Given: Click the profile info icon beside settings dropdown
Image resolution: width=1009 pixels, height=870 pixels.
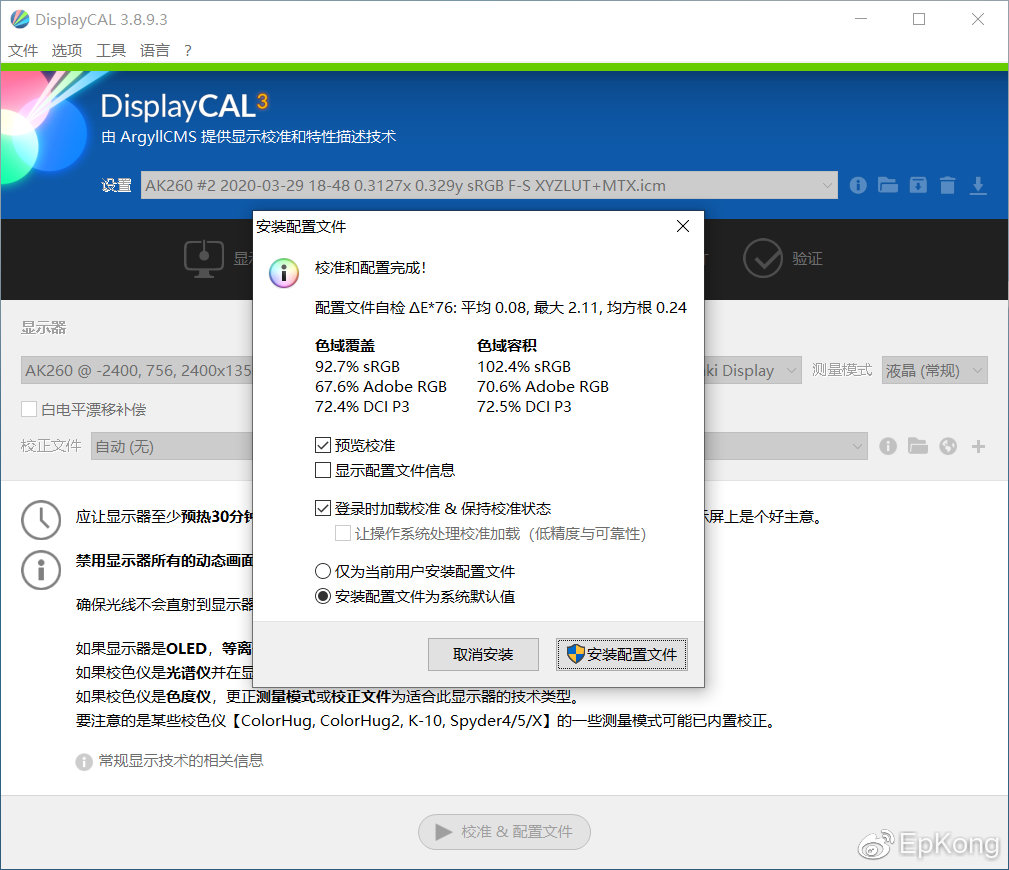Looking at the screenshot, I should coord(858,185).
